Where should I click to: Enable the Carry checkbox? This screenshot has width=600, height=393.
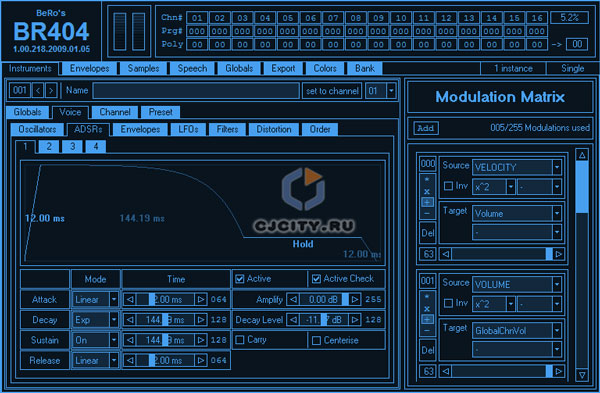240,340
